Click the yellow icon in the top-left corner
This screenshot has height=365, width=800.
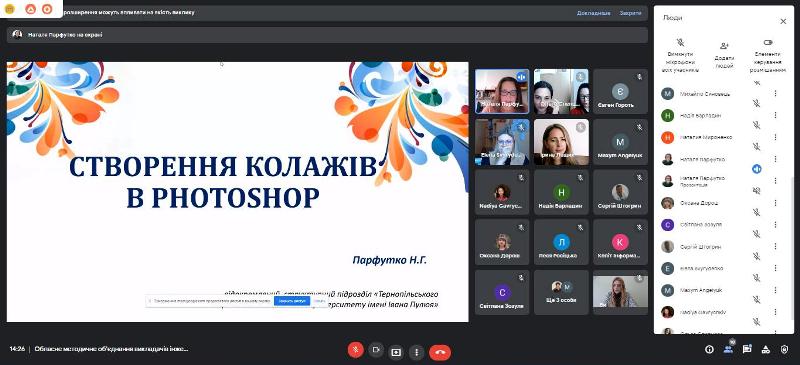pyautogui.click(x=9, y=9)
